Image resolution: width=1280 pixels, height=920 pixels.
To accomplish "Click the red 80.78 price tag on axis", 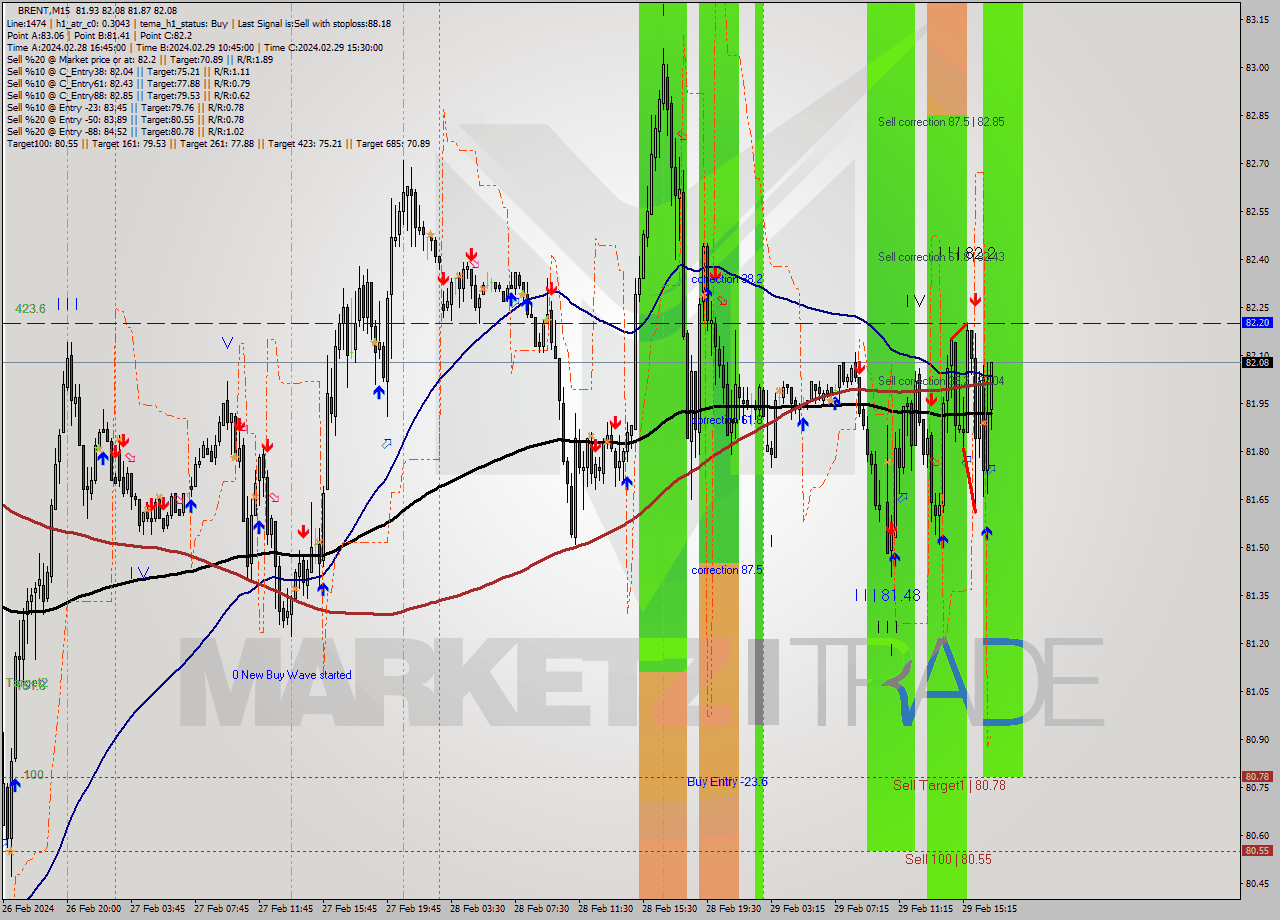I will tap(1257, 777).
